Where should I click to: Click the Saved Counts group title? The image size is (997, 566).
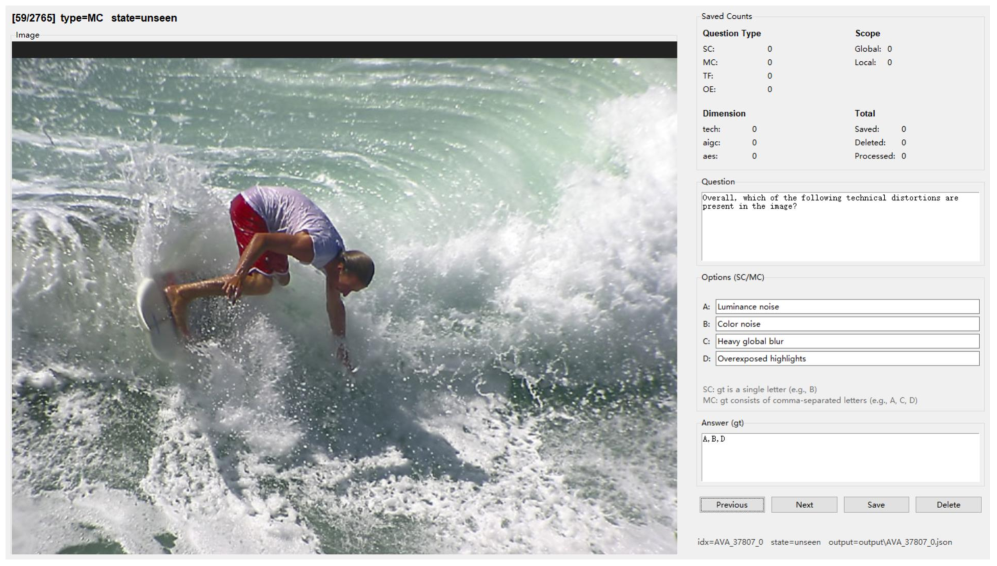(727, 16)
